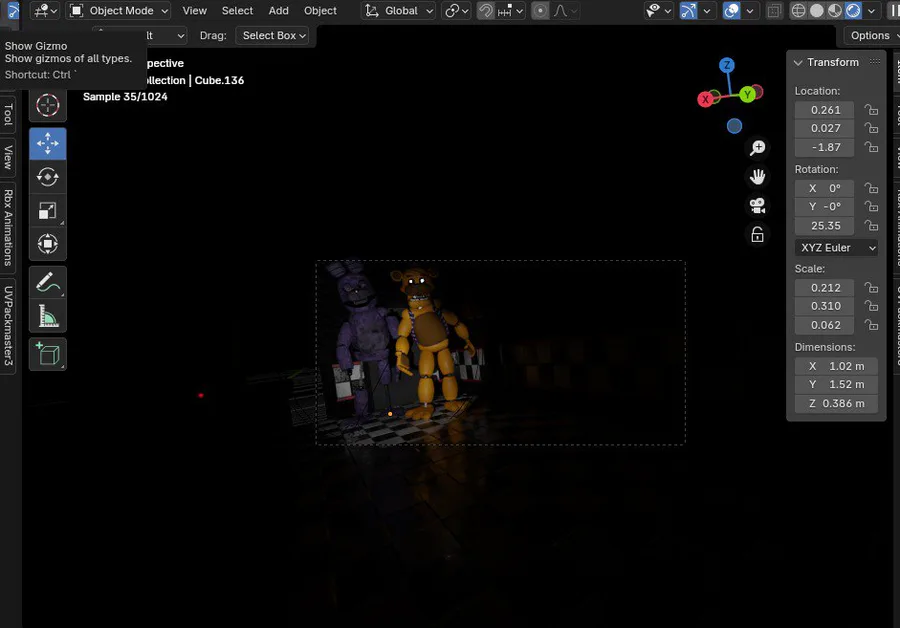900x628 pixels.
Task: Collapse the Transform panel
Action: (798, 63)
